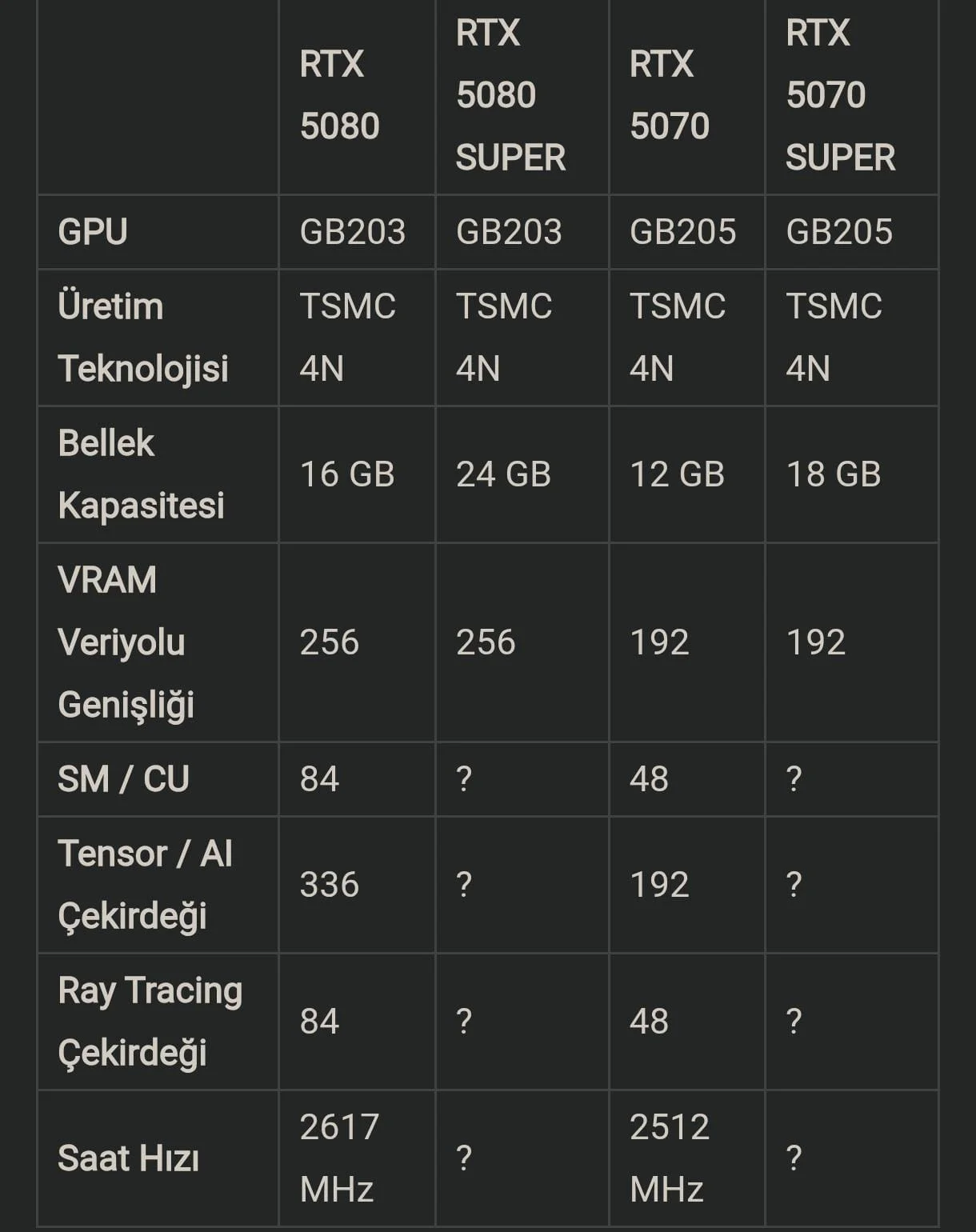Viewport: 976px width, 1232px height.
Task: Select the 12 GB memory cell
Action: [677, 474]
